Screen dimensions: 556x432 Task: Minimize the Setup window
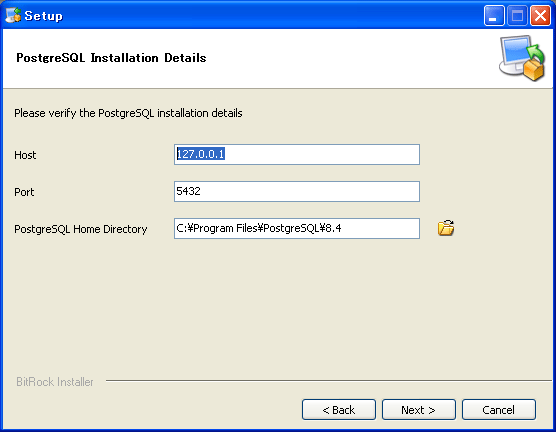coord(494,16)
